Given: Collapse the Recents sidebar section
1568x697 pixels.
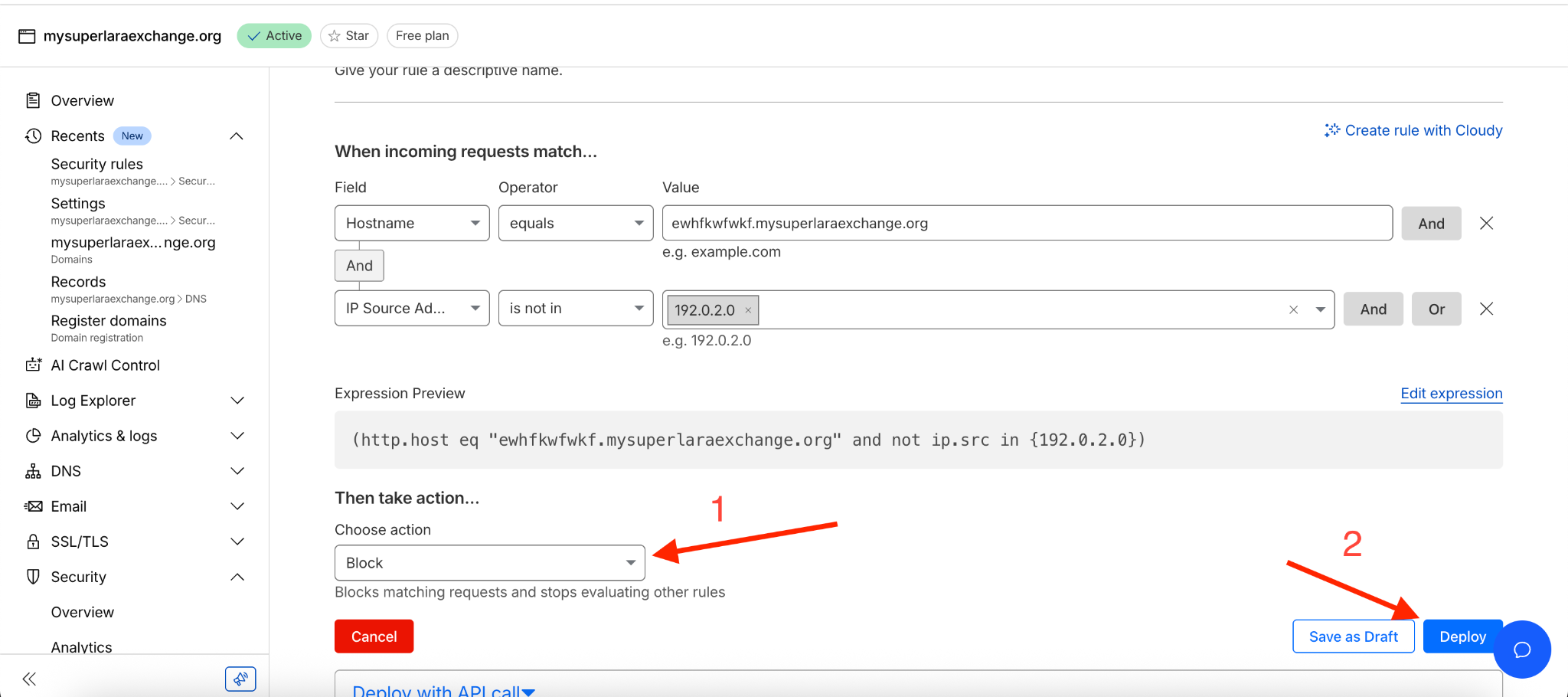Looking at the screenshot, I should tap(237, 136).
